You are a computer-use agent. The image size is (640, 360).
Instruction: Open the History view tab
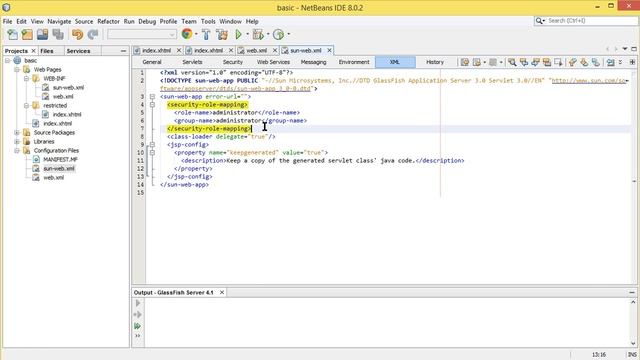coord(435,62)
